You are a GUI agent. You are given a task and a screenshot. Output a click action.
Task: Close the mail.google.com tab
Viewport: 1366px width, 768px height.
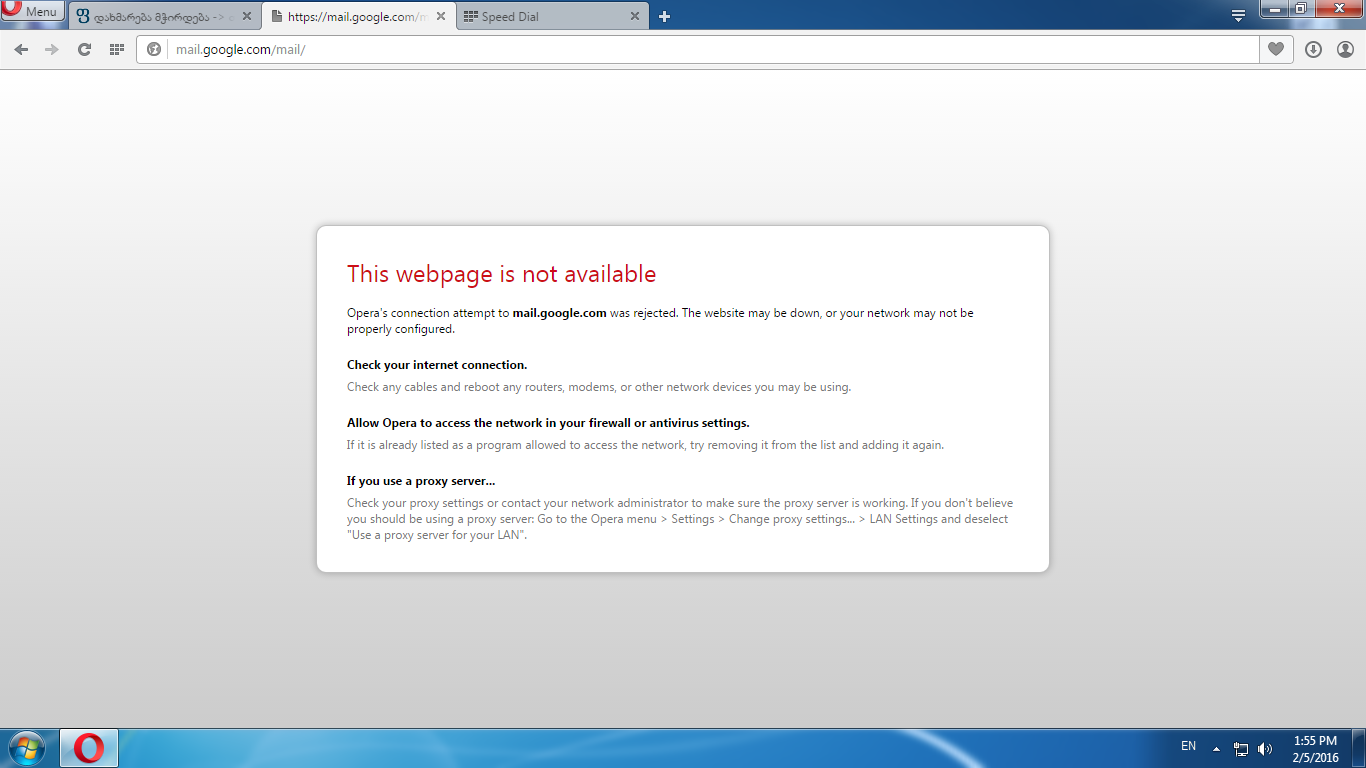(x=440, y=16)
